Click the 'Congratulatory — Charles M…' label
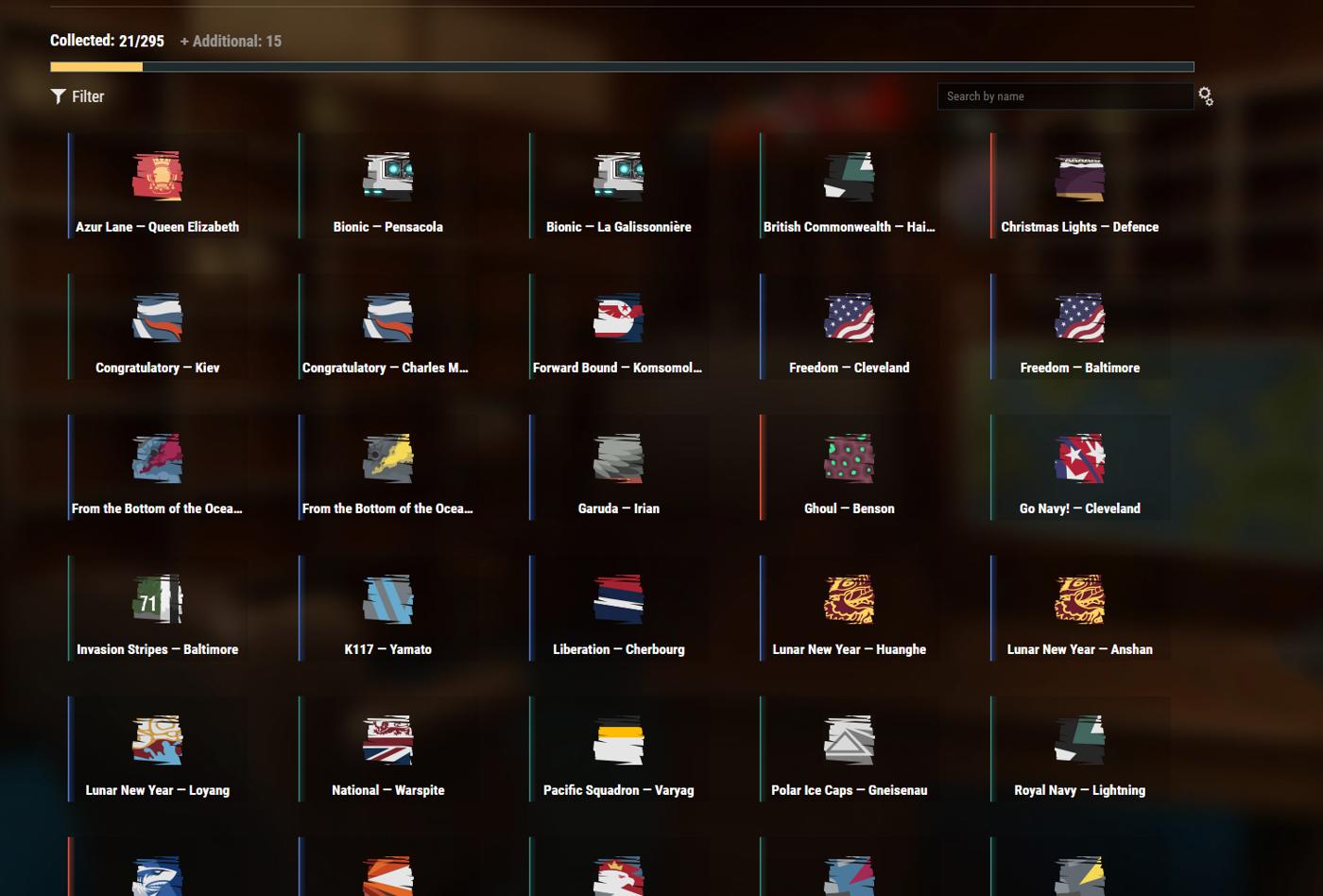Screen dimensions: 1323x896 click(x=386, y=368)
